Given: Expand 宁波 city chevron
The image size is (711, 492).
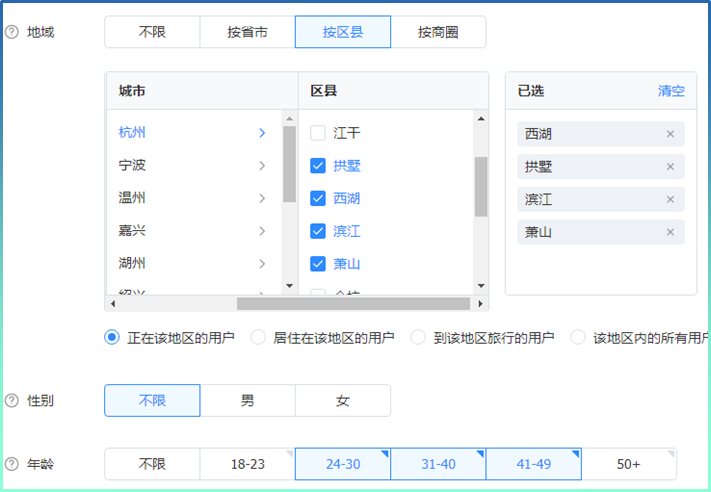Looking at the screenshot, I should click(262, 166).
